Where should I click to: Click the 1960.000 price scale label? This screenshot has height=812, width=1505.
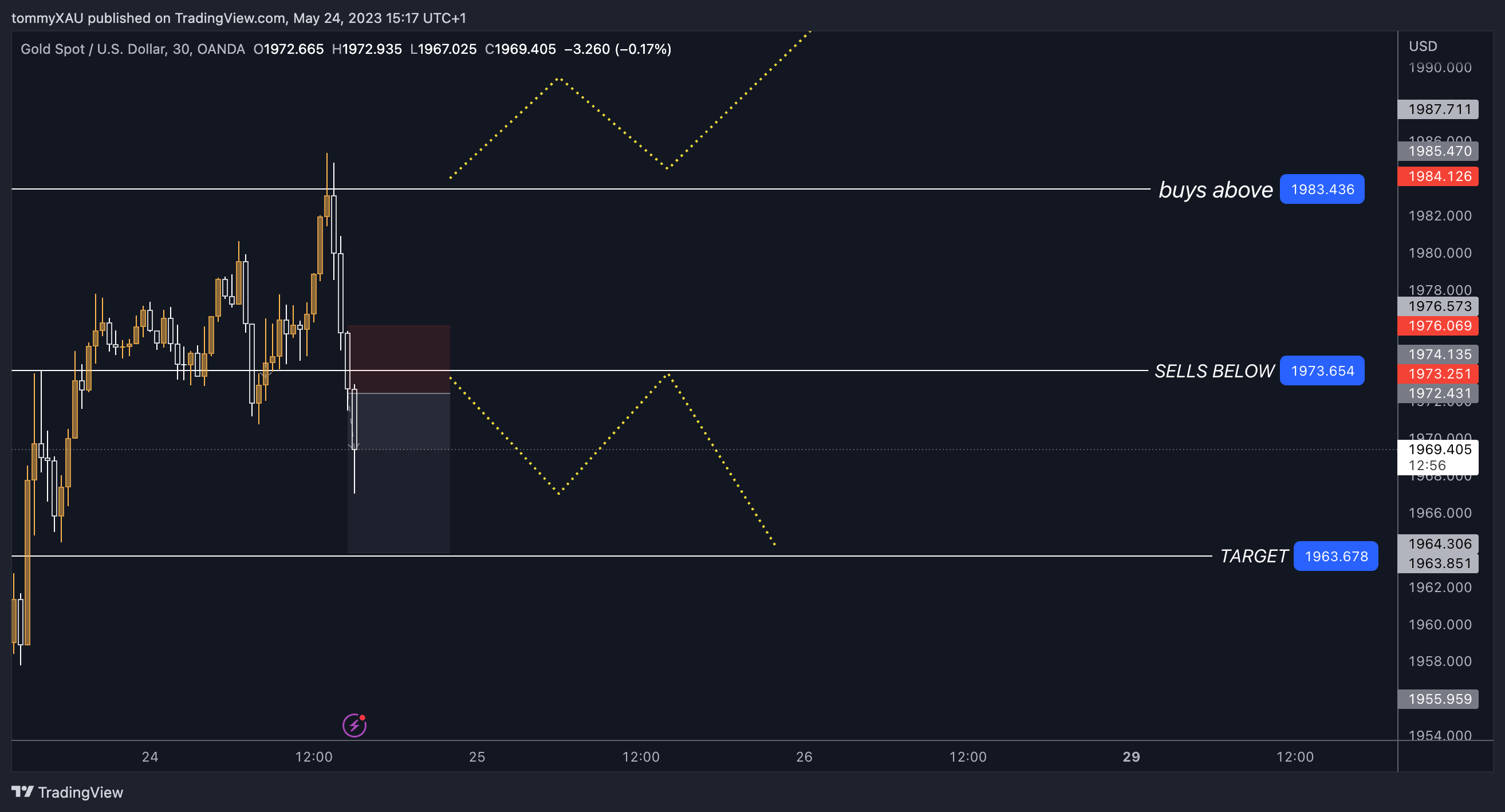click(x=1440, y=625)
